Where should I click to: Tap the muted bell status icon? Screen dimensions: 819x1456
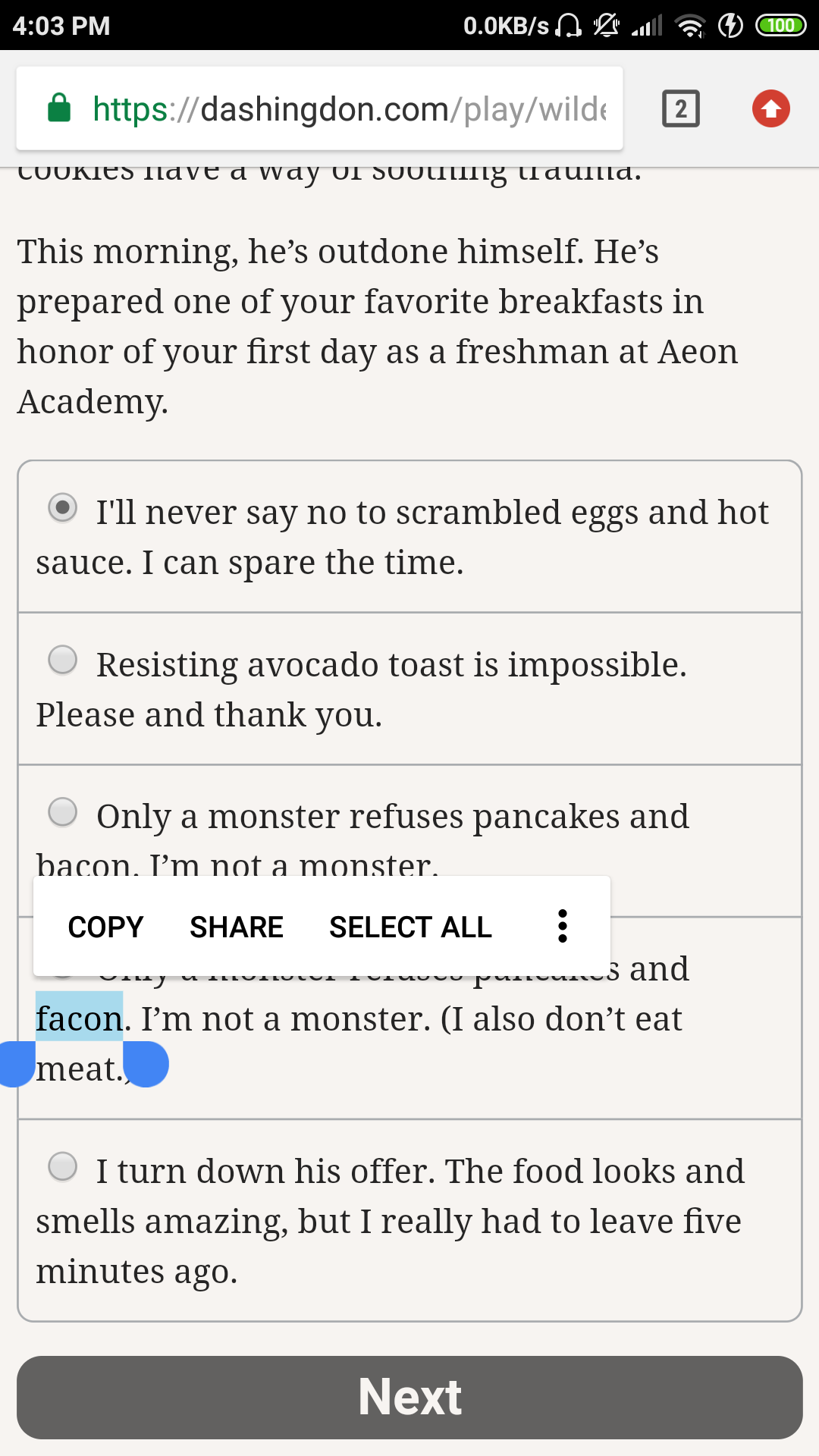606,26
